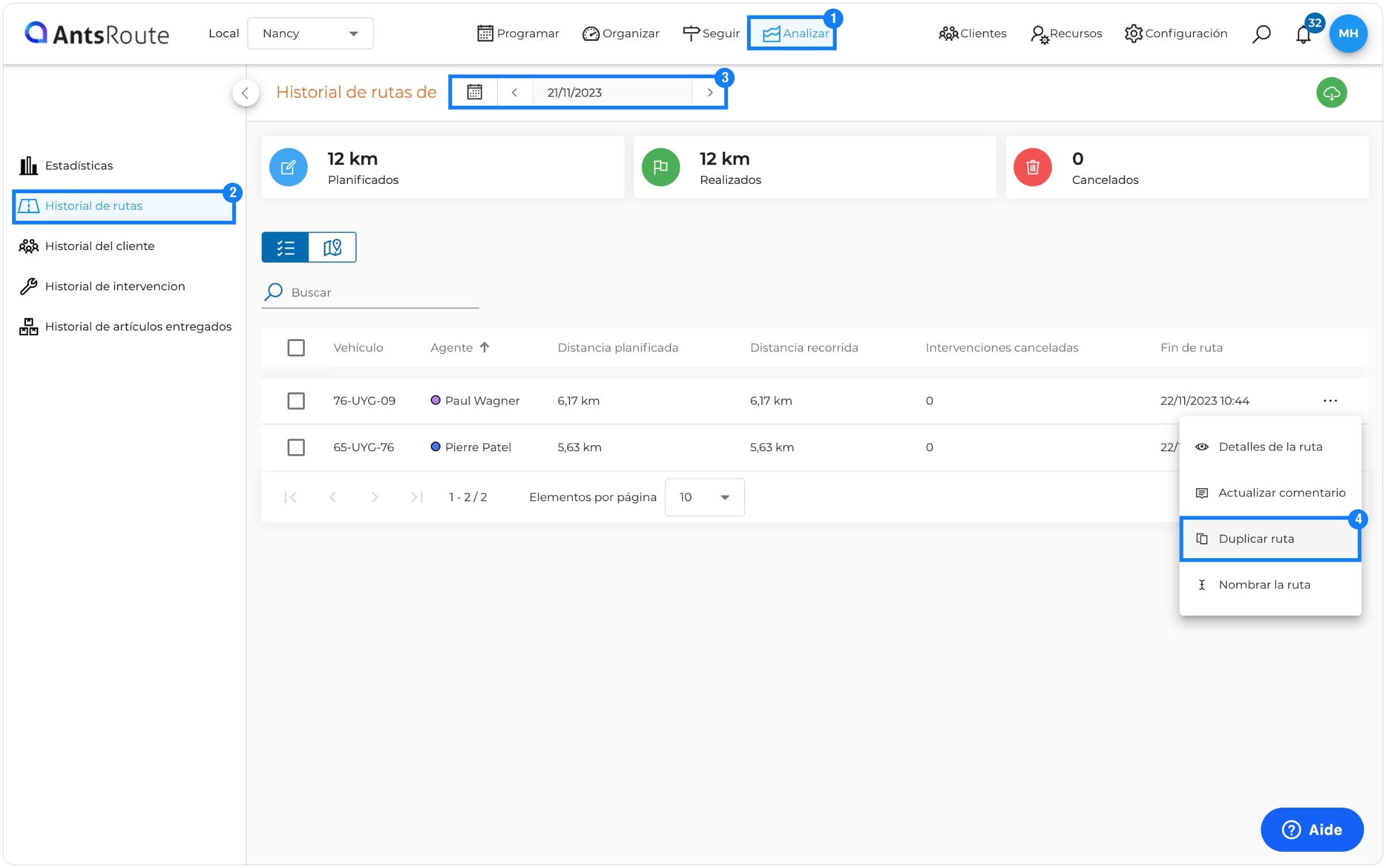The height and width of the screenshot is (868, 1386).
Task: Toggle the select-all header checkbox
Action: click(x=296, y=348)
